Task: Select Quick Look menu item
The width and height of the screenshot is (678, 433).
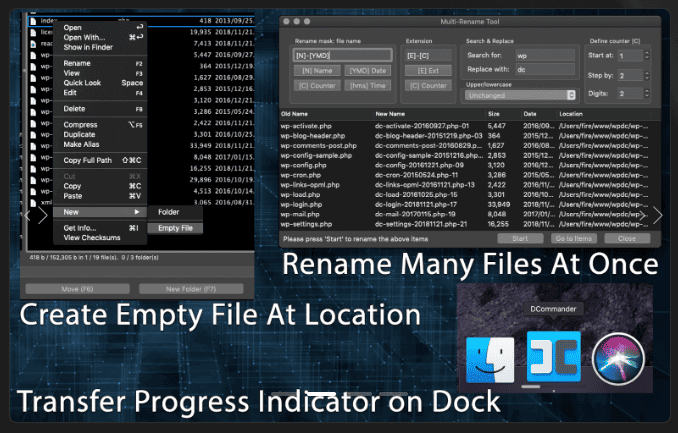Action: (100, 83)
